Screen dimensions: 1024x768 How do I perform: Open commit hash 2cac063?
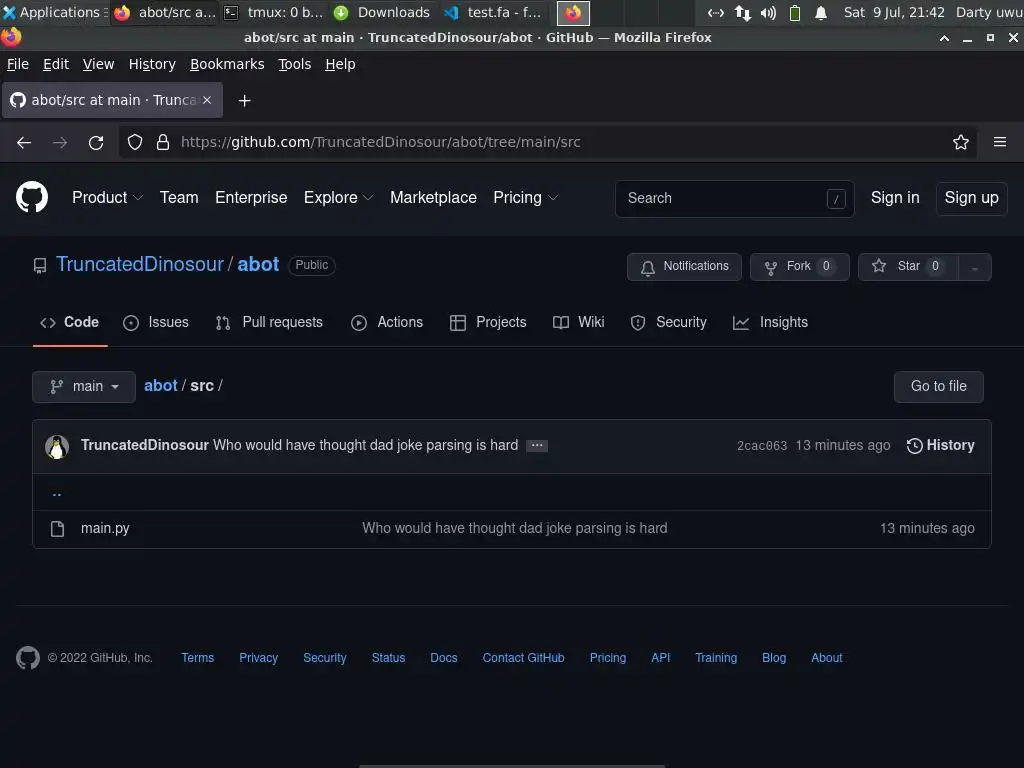point(761,445)
